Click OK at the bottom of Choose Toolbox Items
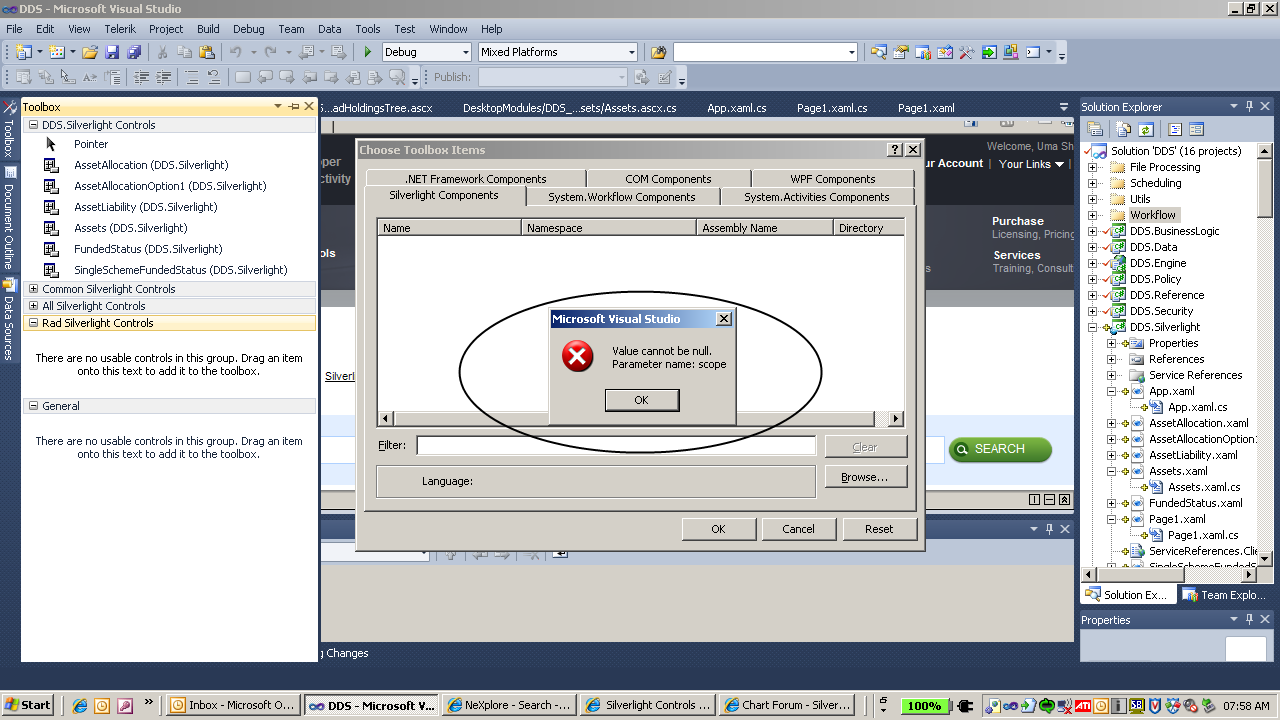The width and height of the screenshot is (1280, 720). click(x=718, y=529)
